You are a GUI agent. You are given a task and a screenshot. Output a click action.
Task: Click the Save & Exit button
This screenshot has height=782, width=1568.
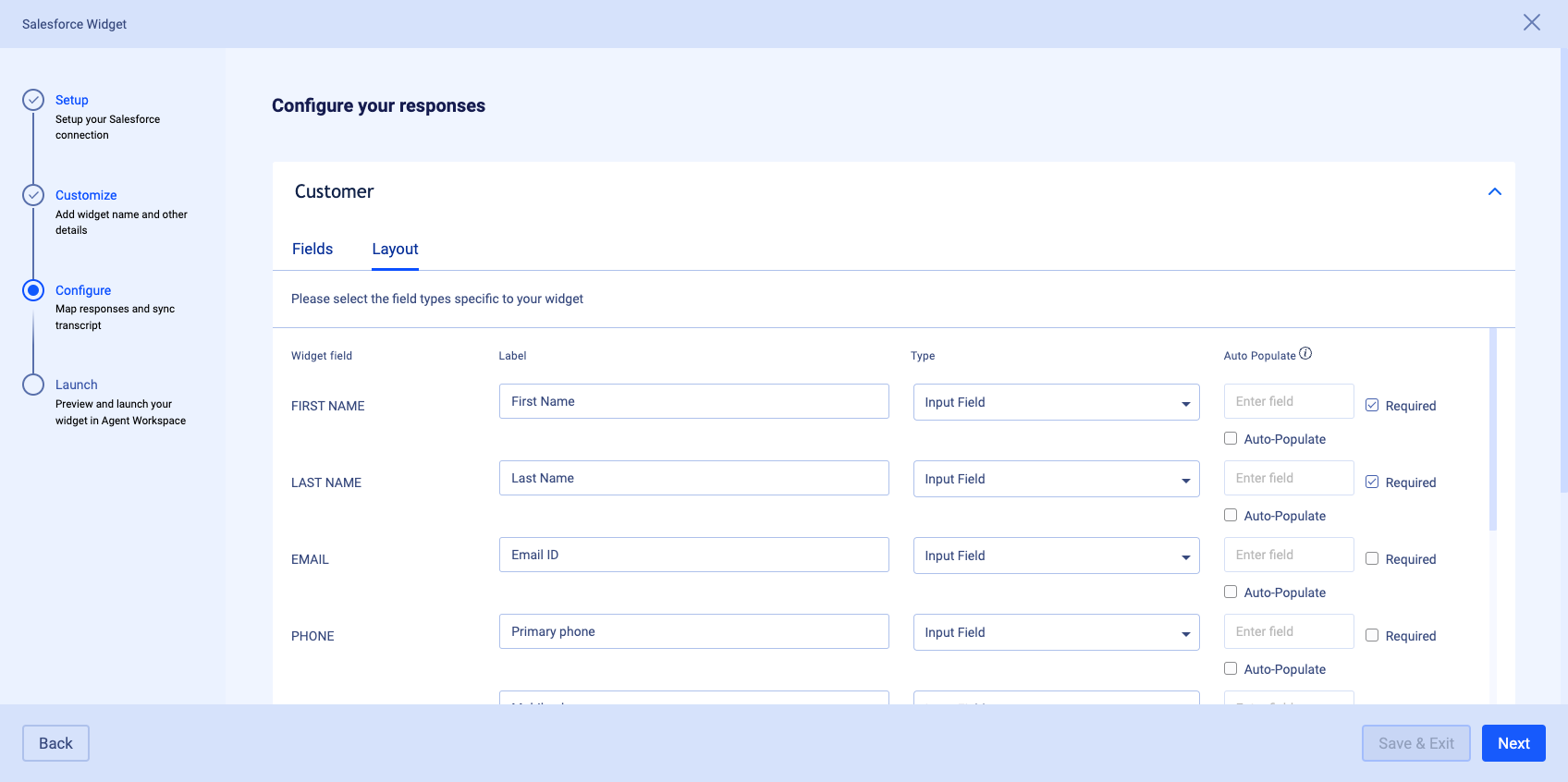(1416, 743)
